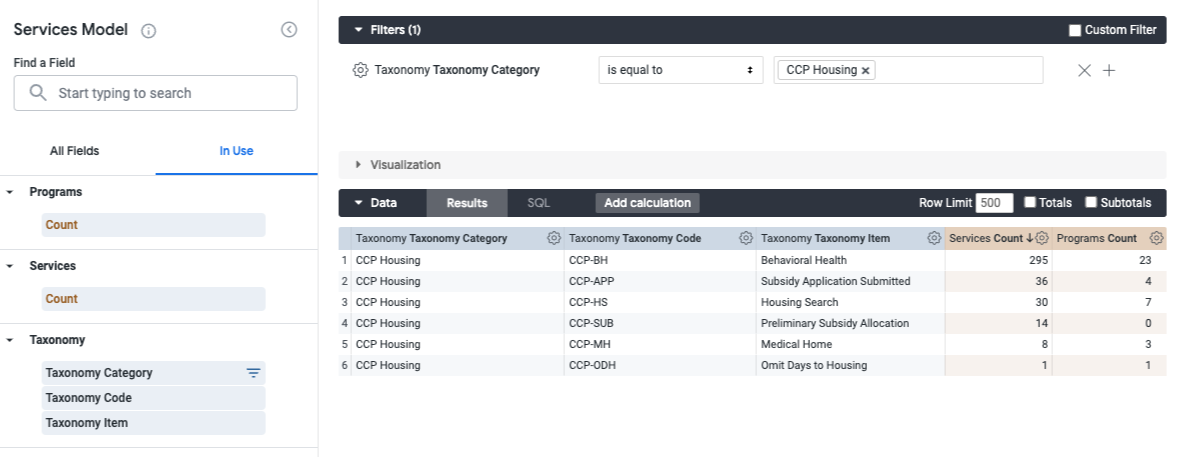Sort by Taxonomy Item column header
This screenshot has height=457, width=1180.
pos(826,238)
